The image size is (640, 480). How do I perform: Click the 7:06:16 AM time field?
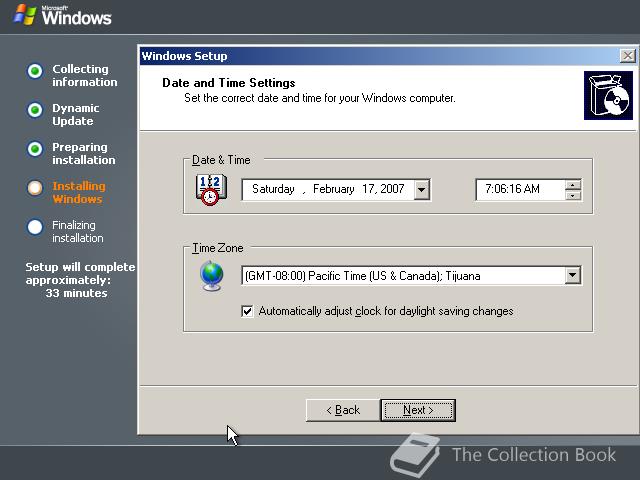[x=520, y=189]
